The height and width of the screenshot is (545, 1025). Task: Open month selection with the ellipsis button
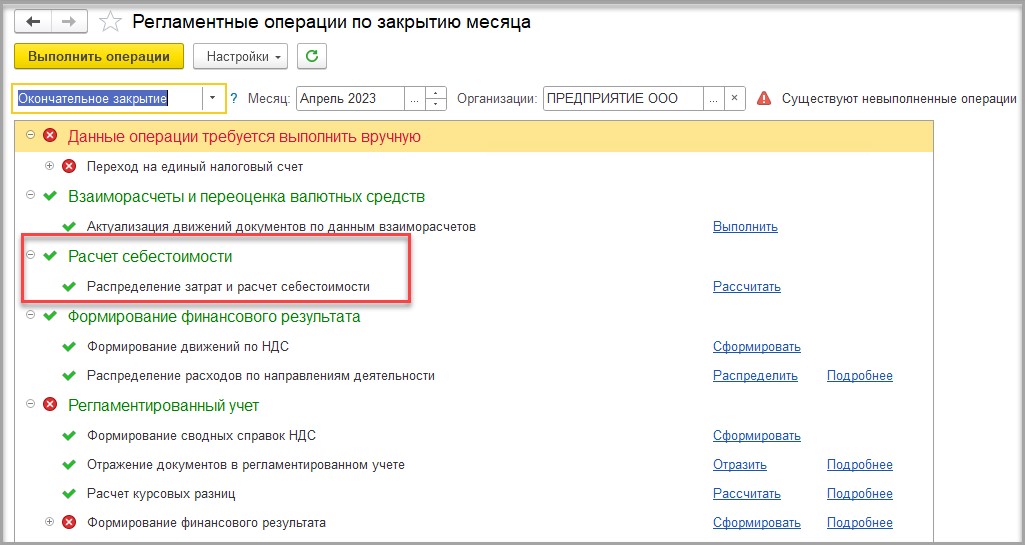(x=414, y=99)
